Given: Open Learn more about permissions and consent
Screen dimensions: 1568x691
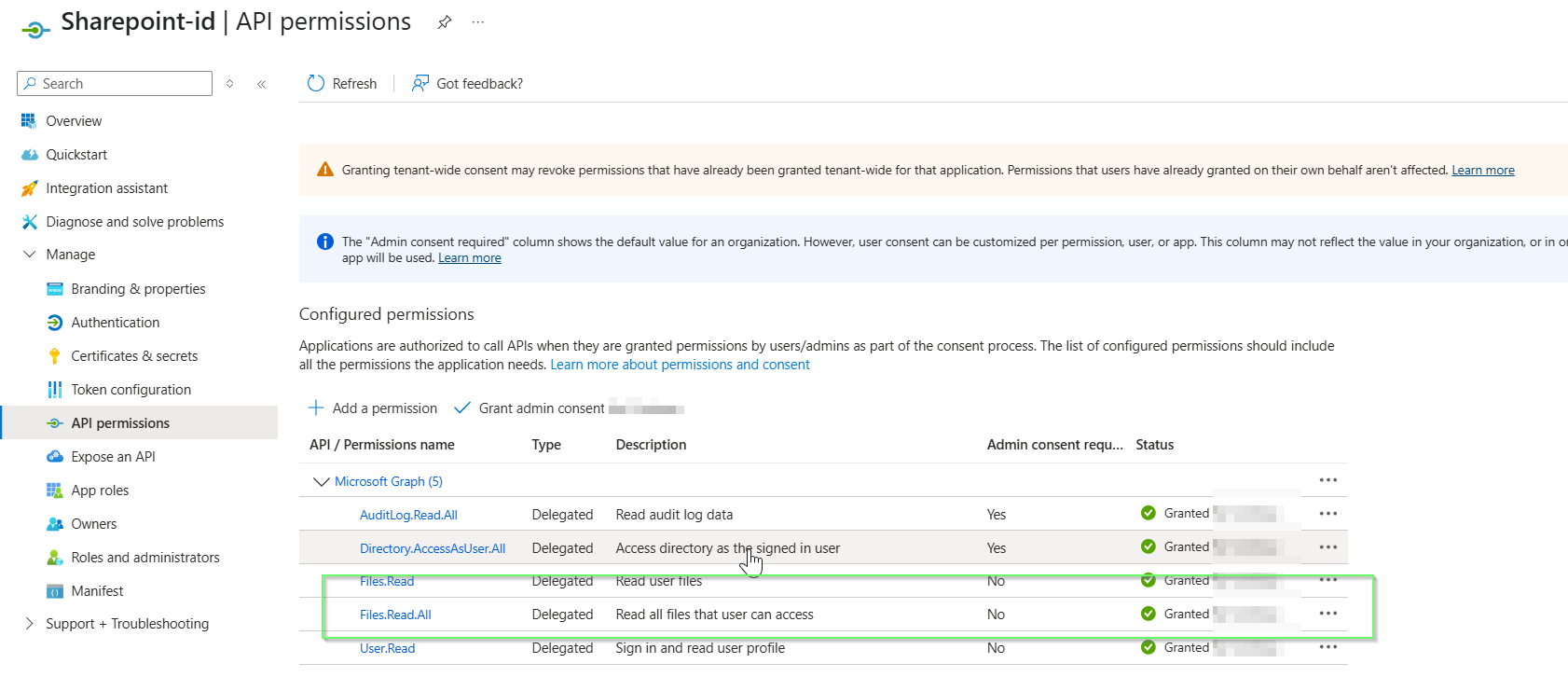Looking at the screenshot, I should click(x=680, y=365).
